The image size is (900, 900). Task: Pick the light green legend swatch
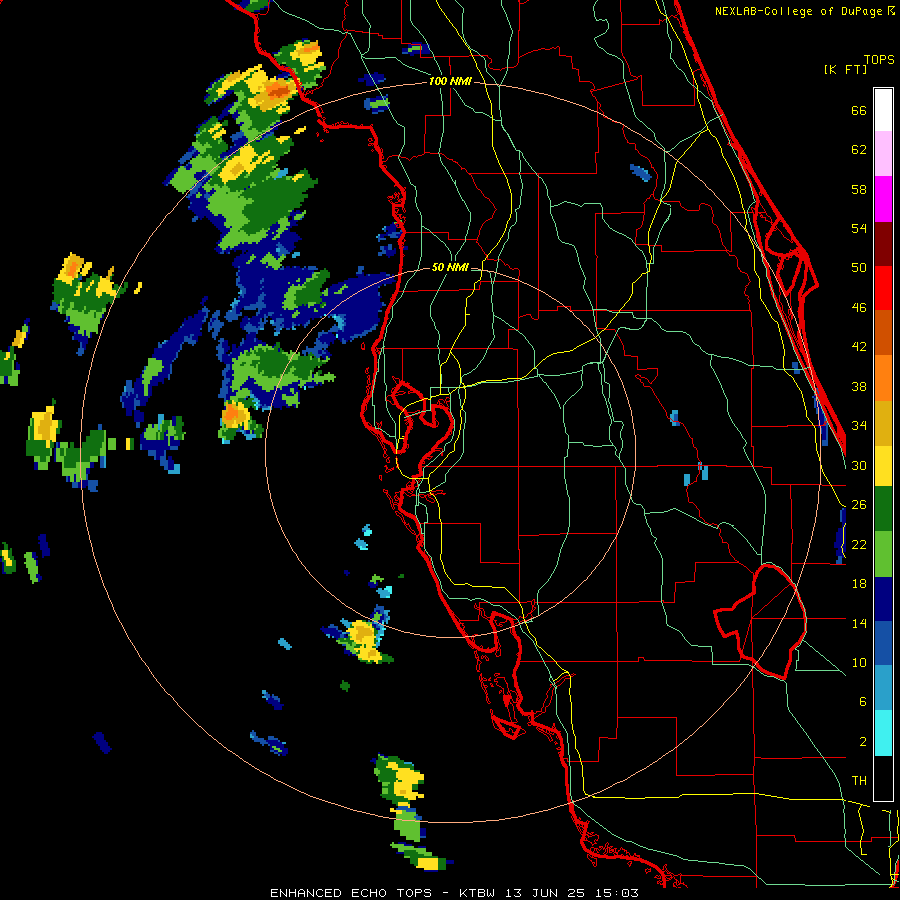883,554
